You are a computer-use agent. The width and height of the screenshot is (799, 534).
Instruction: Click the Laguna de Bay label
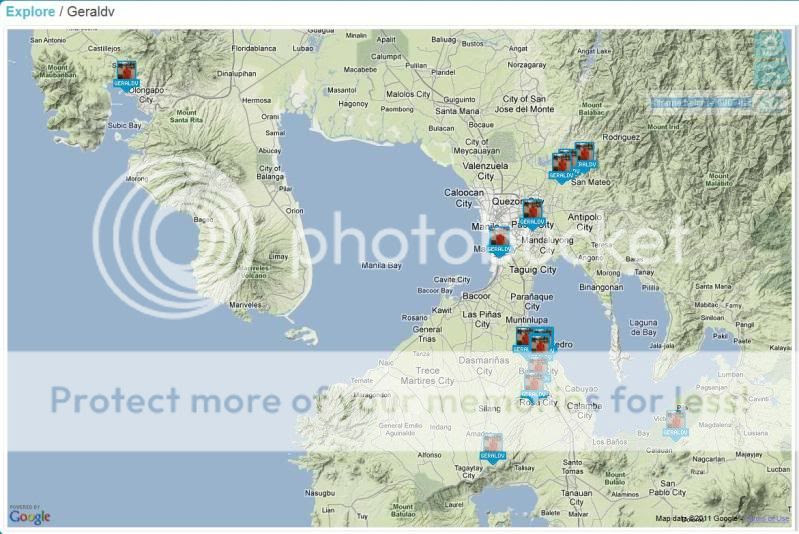(643, 327)
